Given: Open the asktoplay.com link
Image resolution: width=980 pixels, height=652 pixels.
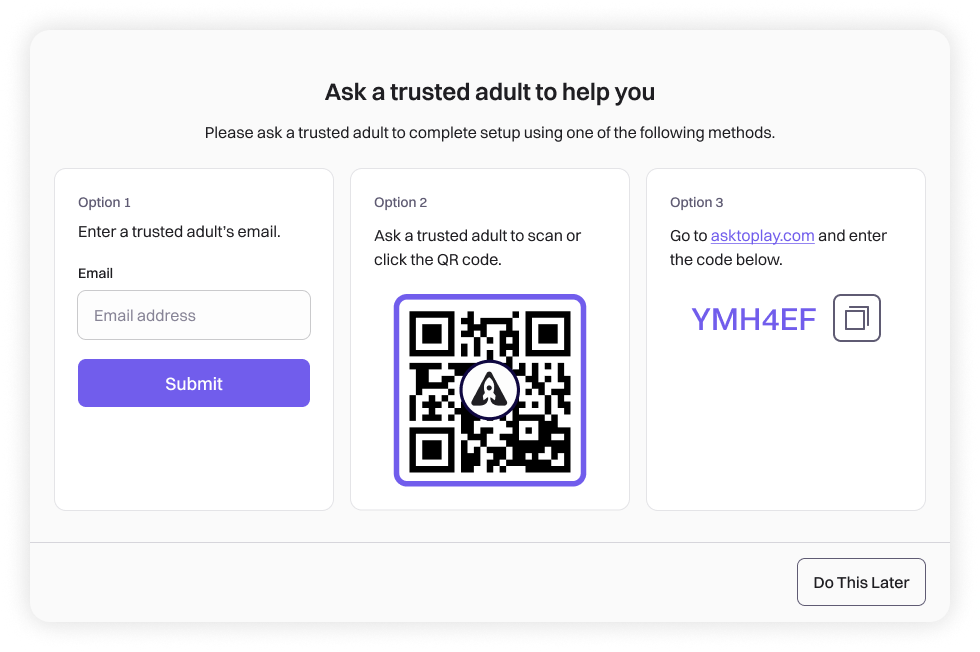Looking at the screenshot, I should (762, 236).
